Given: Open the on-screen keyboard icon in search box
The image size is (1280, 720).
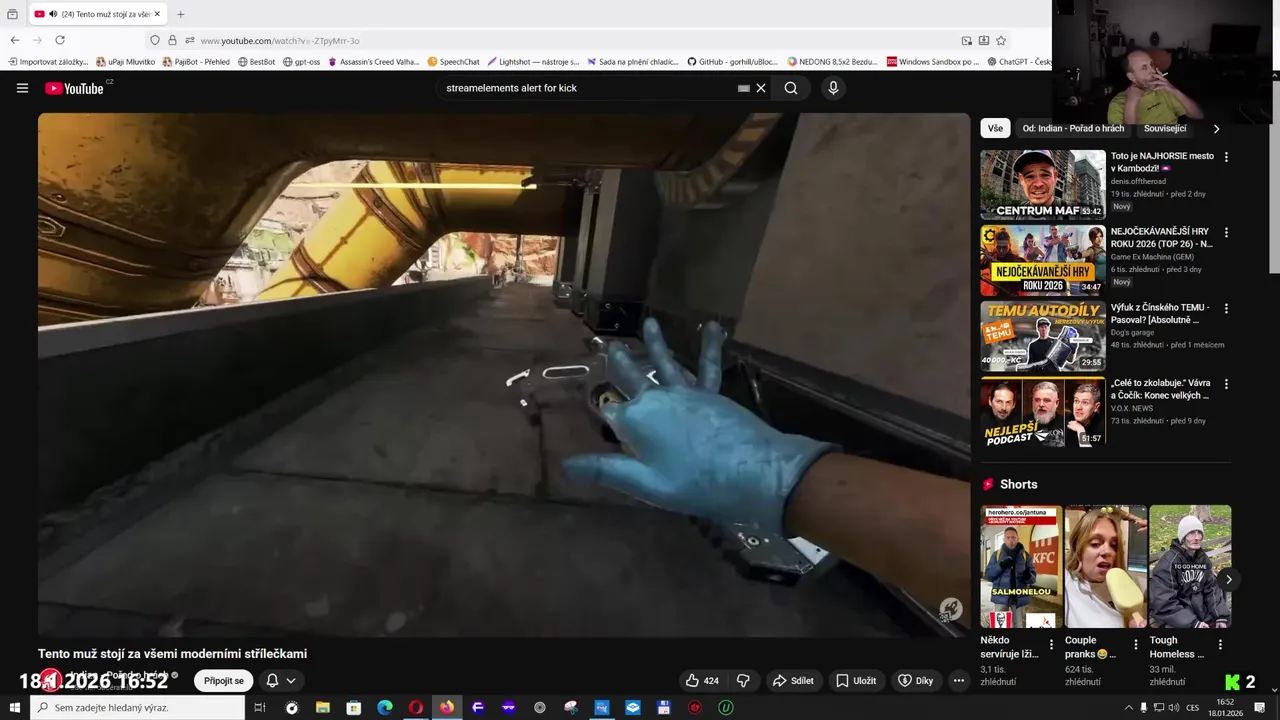Looking at the screenshot, I should coord(743,88).
